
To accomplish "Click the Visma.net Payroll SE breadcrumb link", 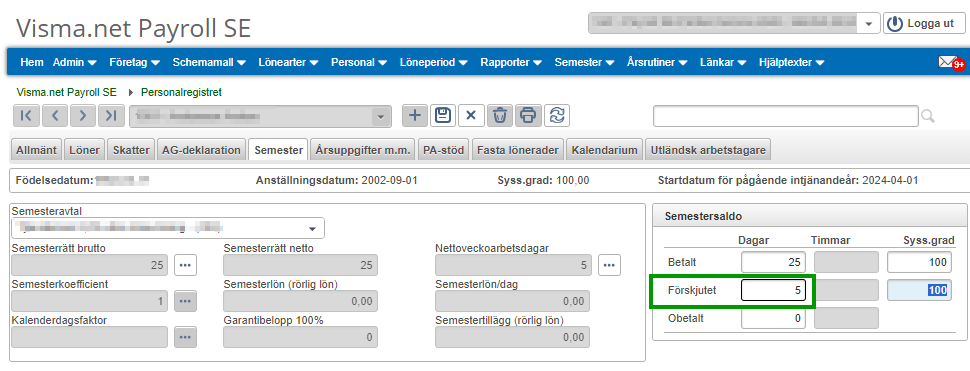I will click(66, 93).
